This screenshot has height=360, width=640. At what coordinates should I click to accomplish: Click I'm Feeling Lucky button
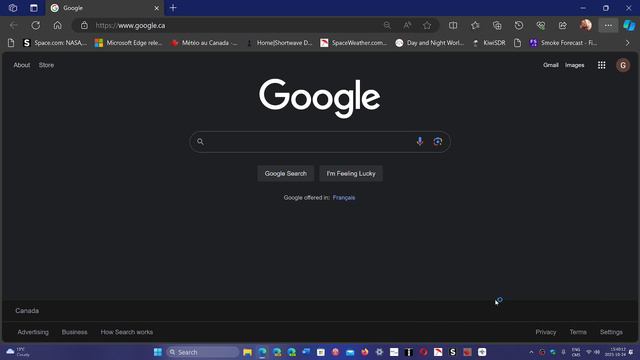(x=351, y=173)
